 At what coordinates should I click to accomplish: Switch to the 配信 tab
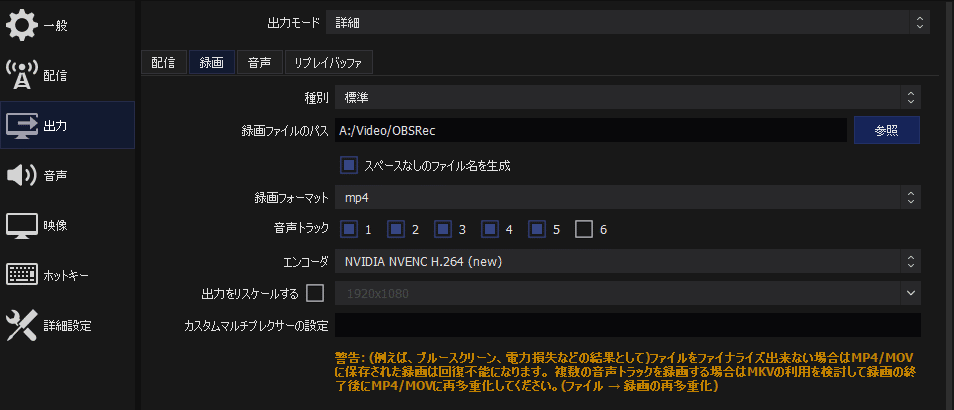(x=164, y=63)
